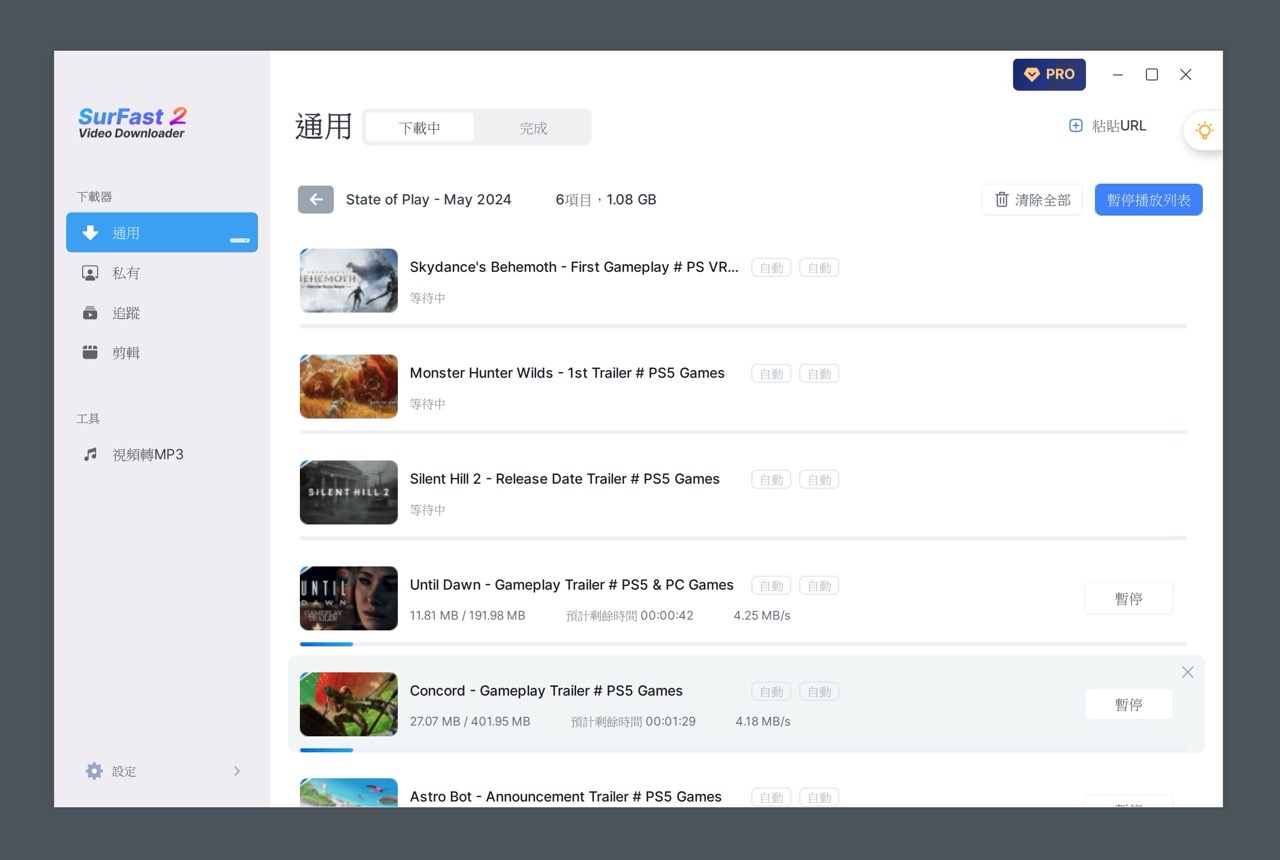Click State of Play - May 2024 title

428,199
